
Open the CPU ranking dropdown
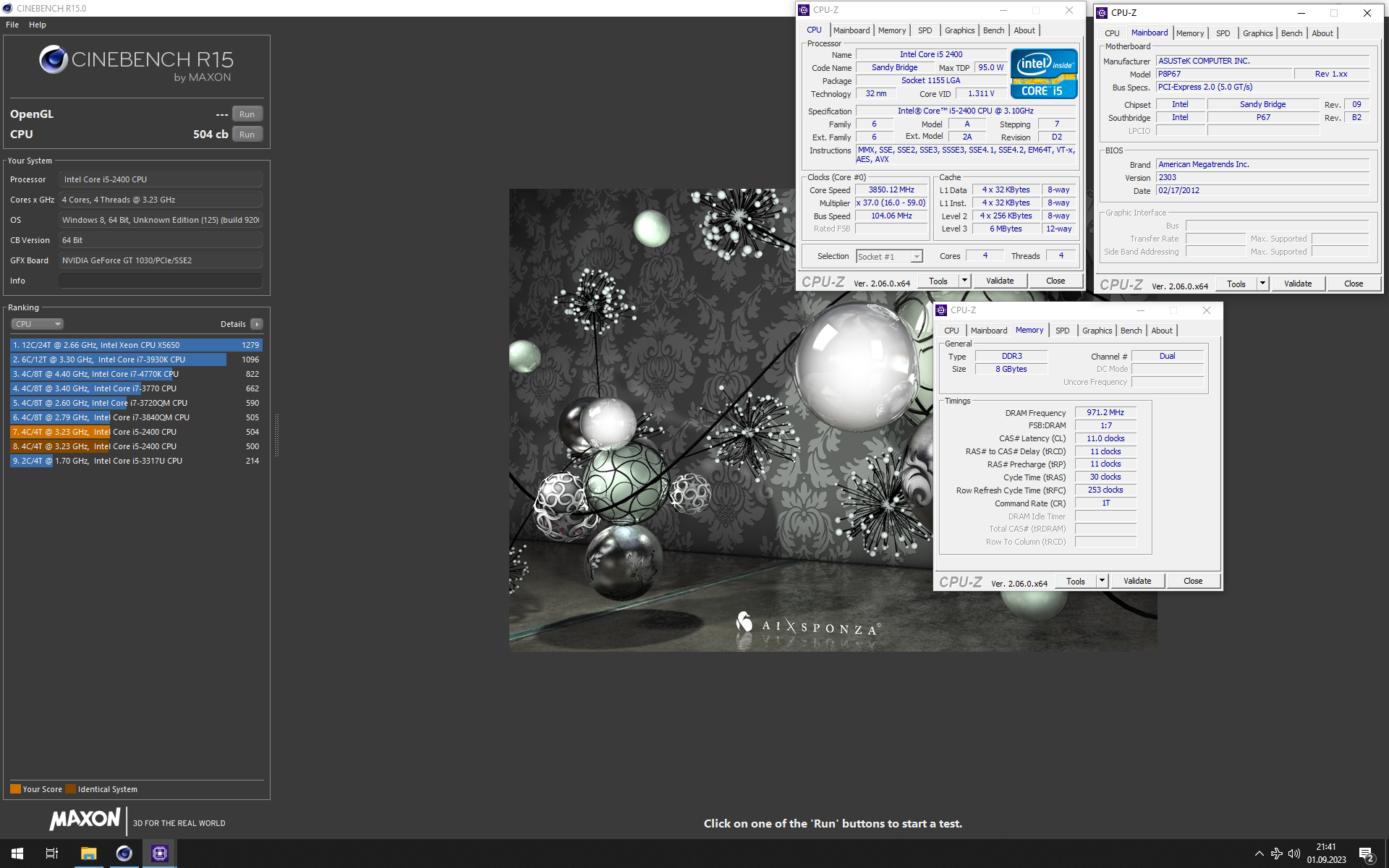click(38, 324)
